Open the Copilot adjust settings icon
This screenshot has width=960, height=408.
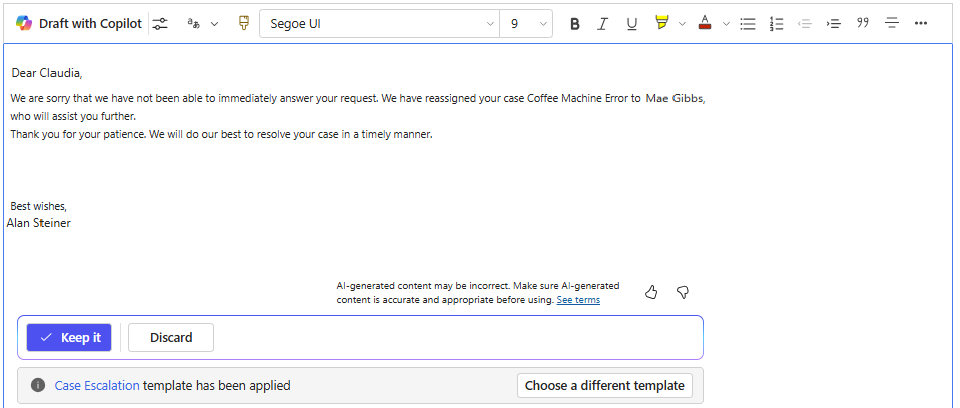(x=160, y=24)
